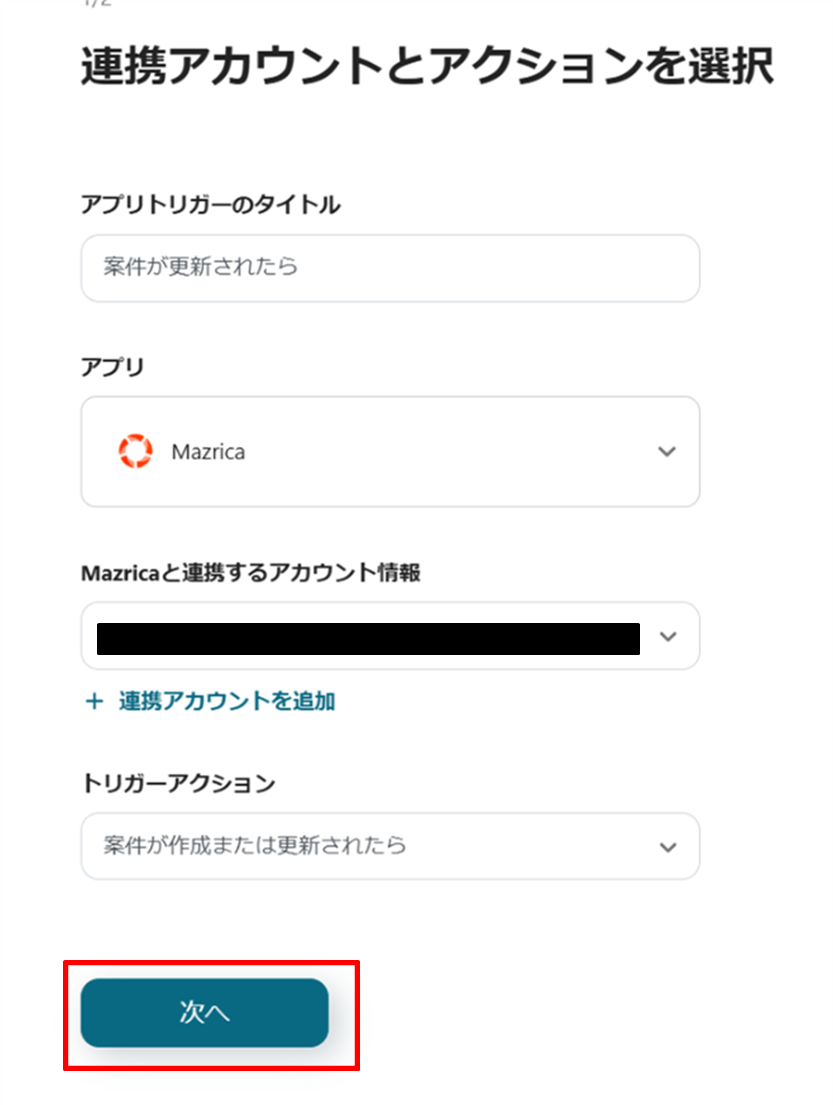
Task: Click the chevron beside the redacted account
Action: (668, 637)
